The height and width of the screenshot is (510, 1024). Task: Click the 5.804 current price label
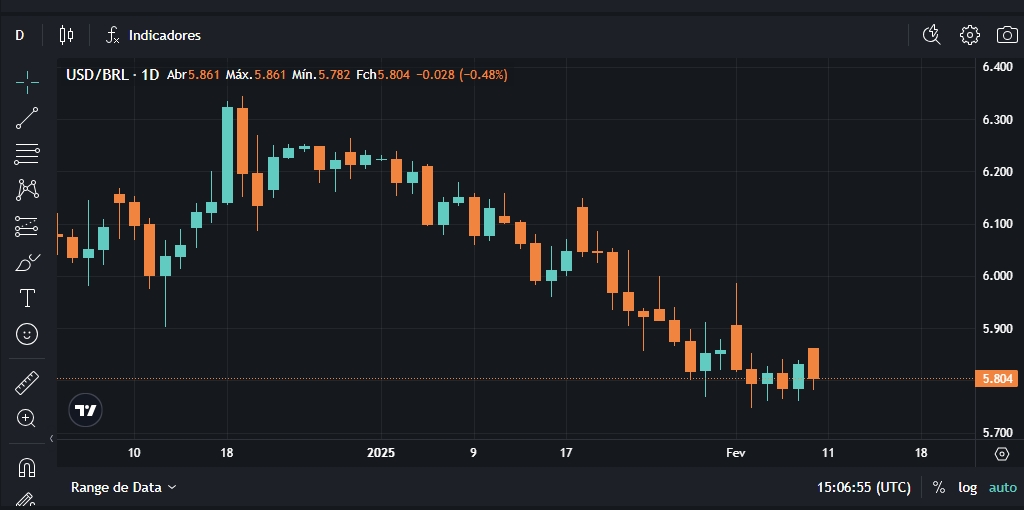point(997,378)
